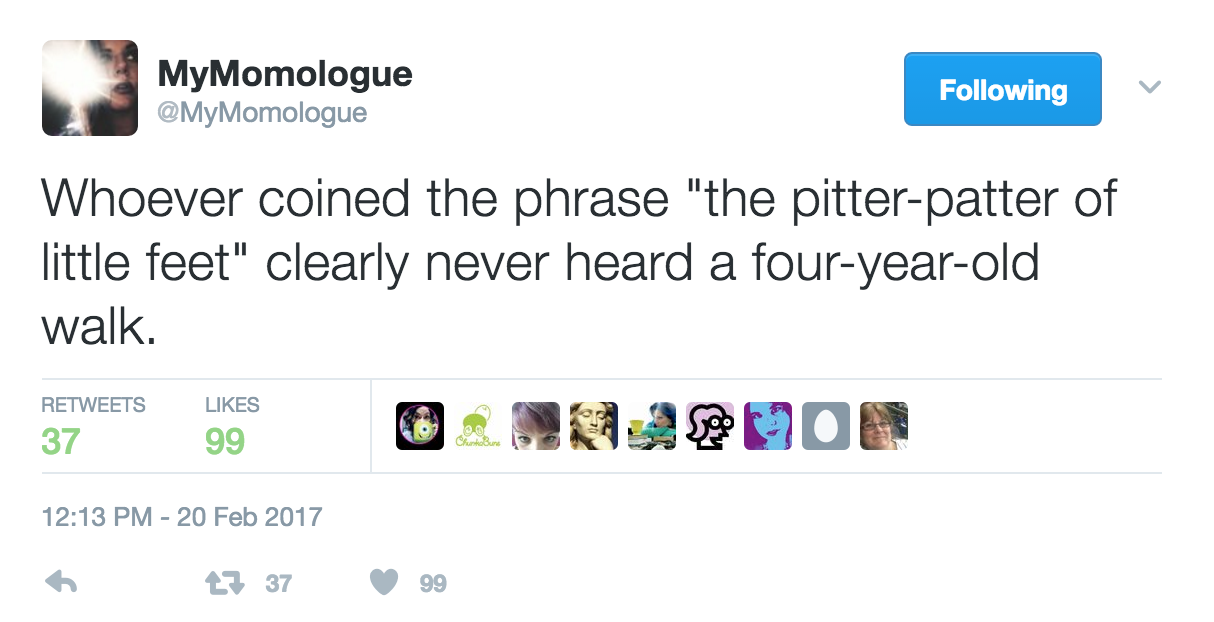Open the blue-haired person liker avatar
1214x622 pixels.
(652, 426)
